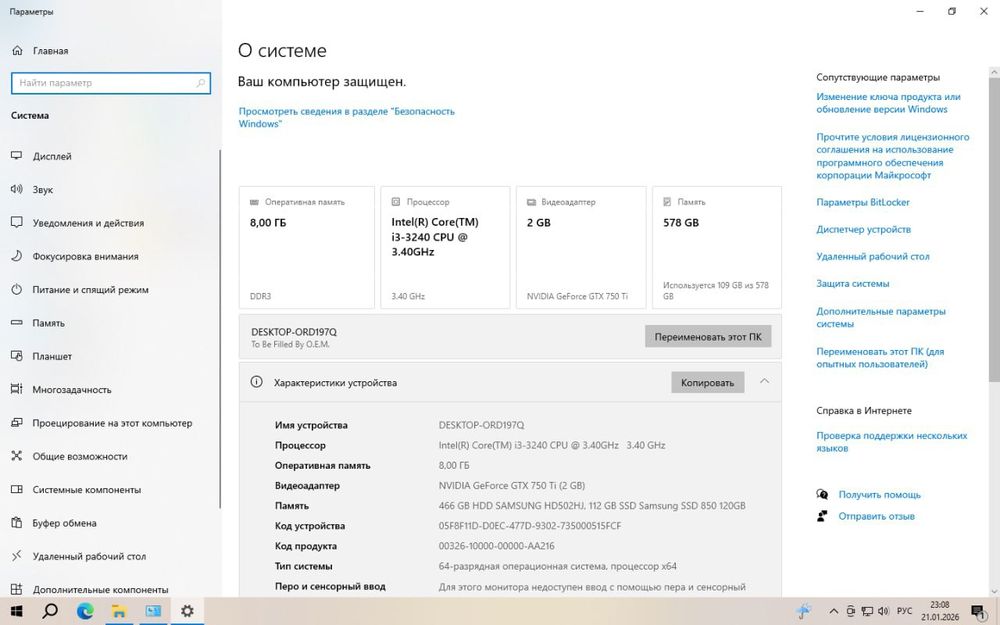This screenshot has width=1000, height=625.
Task: Open Параметры BitLocker link
Action: [x=863, y=202]
